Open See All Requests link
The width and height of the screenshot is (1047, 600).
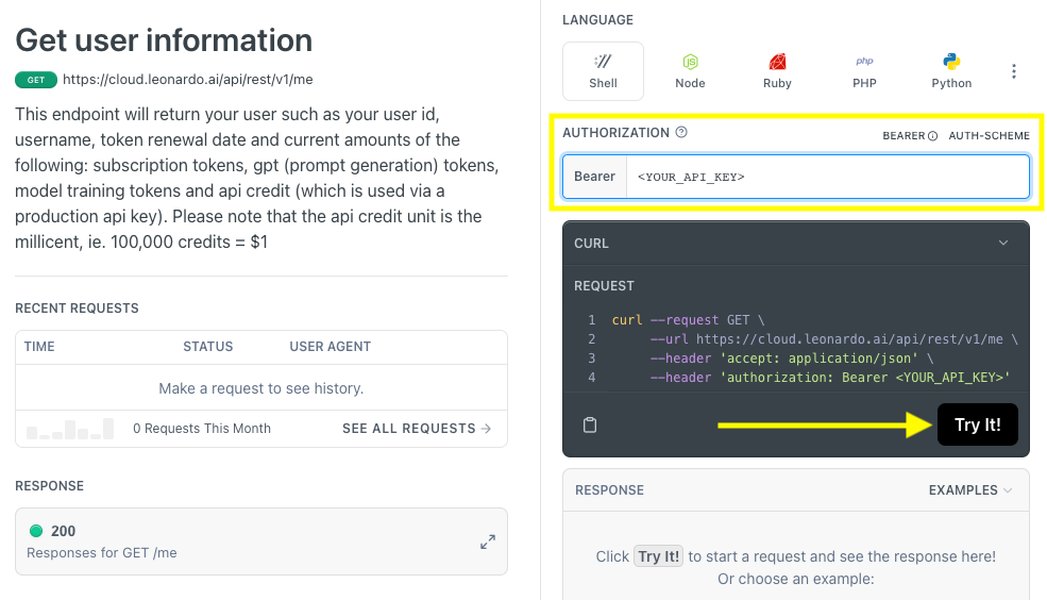click(417, 428)
